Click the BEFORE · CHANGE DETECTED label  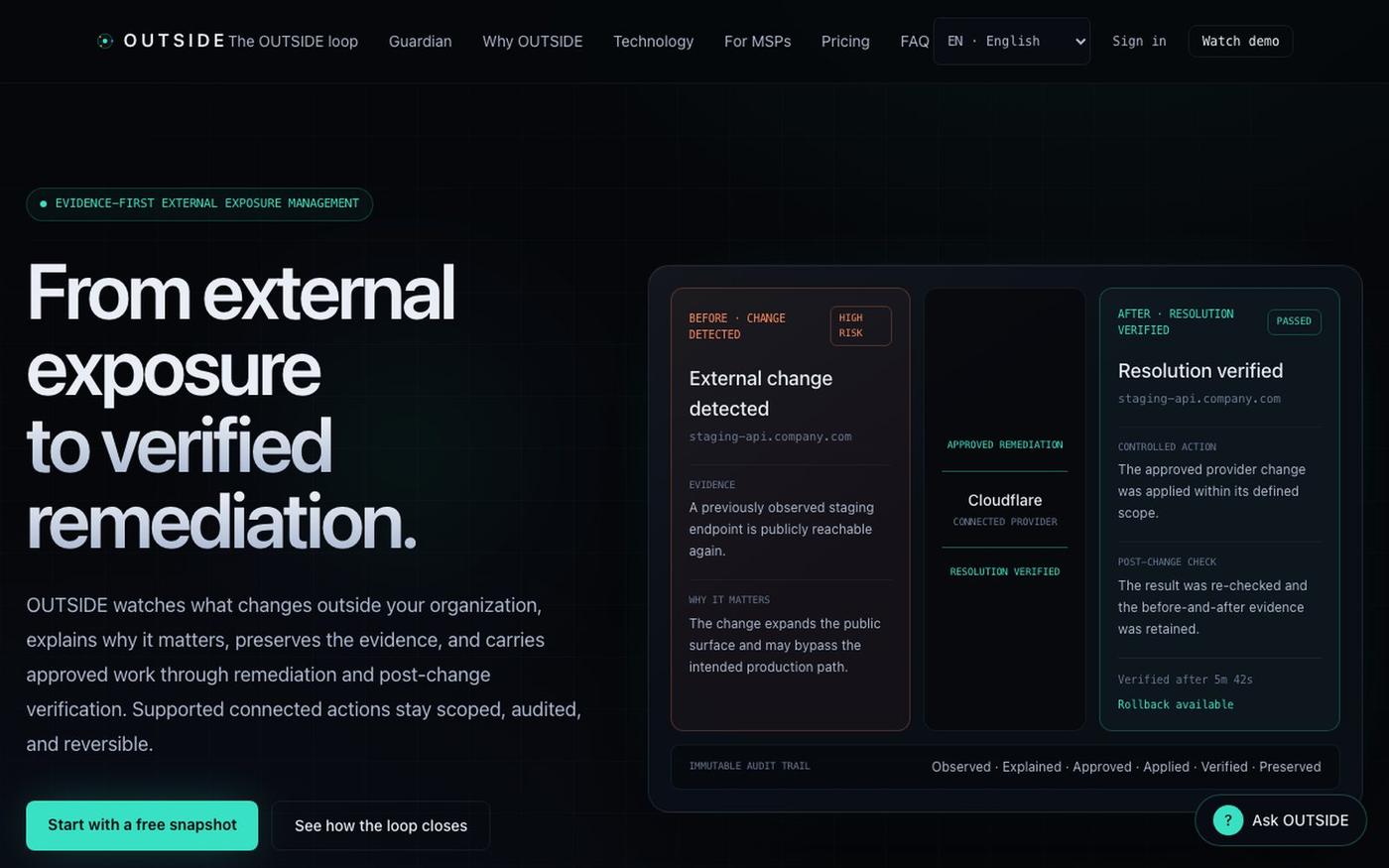pos(737,326)
